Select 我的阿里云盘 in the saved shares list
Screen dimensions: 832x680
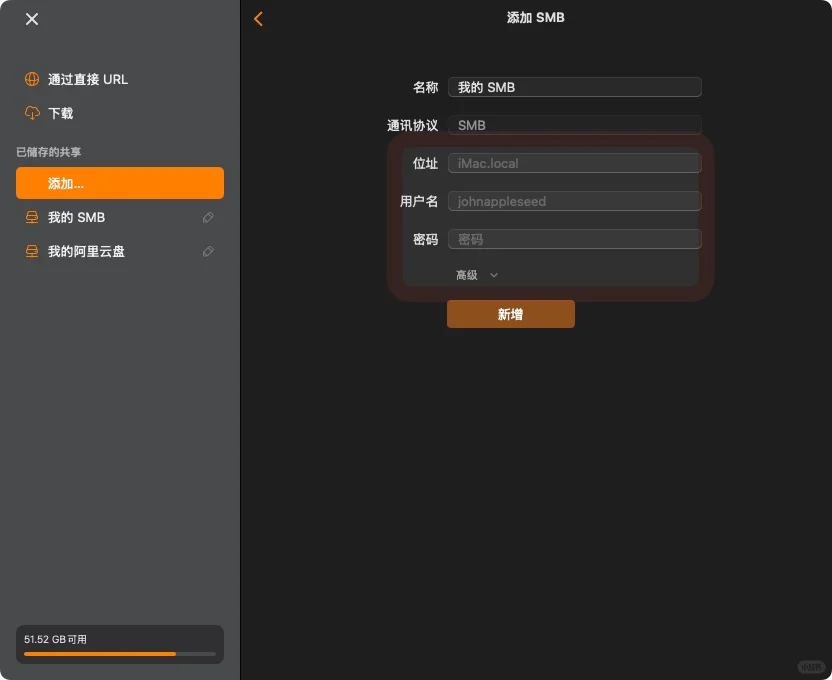point(110,251)
